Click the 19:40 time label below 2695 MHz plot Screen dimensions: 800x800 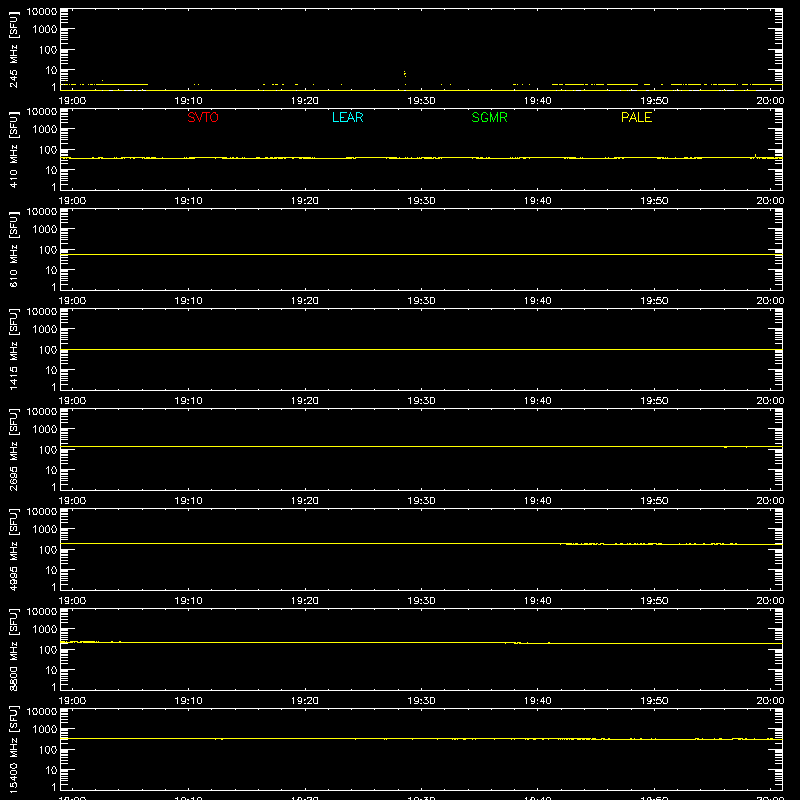[x=538, y=501]
